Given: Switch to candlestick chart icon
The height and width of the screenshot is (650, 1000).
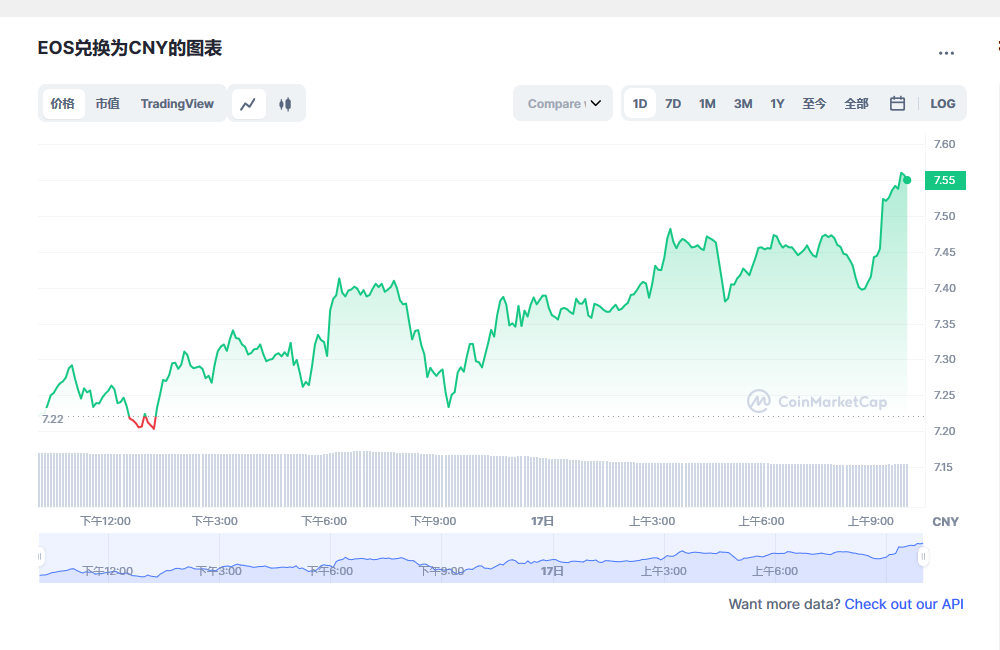Looking at the screenshot, I should point(285,103).
